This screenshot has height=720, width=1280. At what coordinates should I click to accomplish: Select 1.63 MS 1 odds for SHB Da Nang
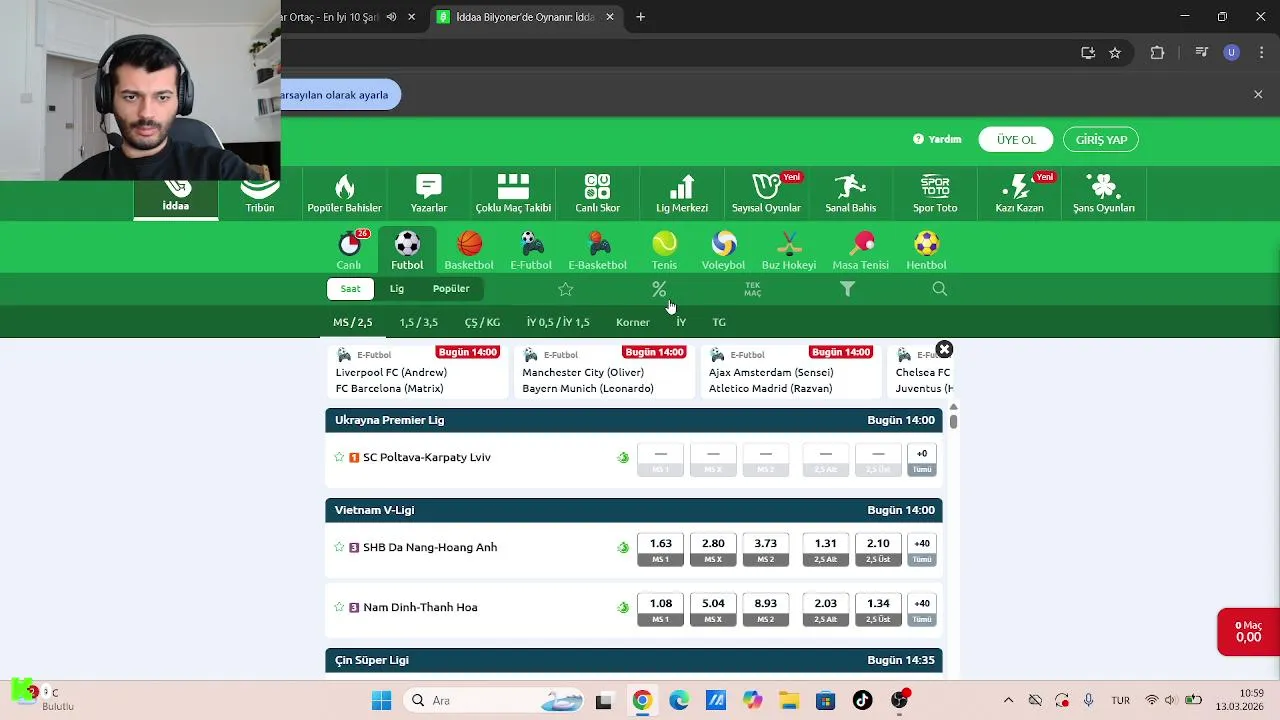661,549
